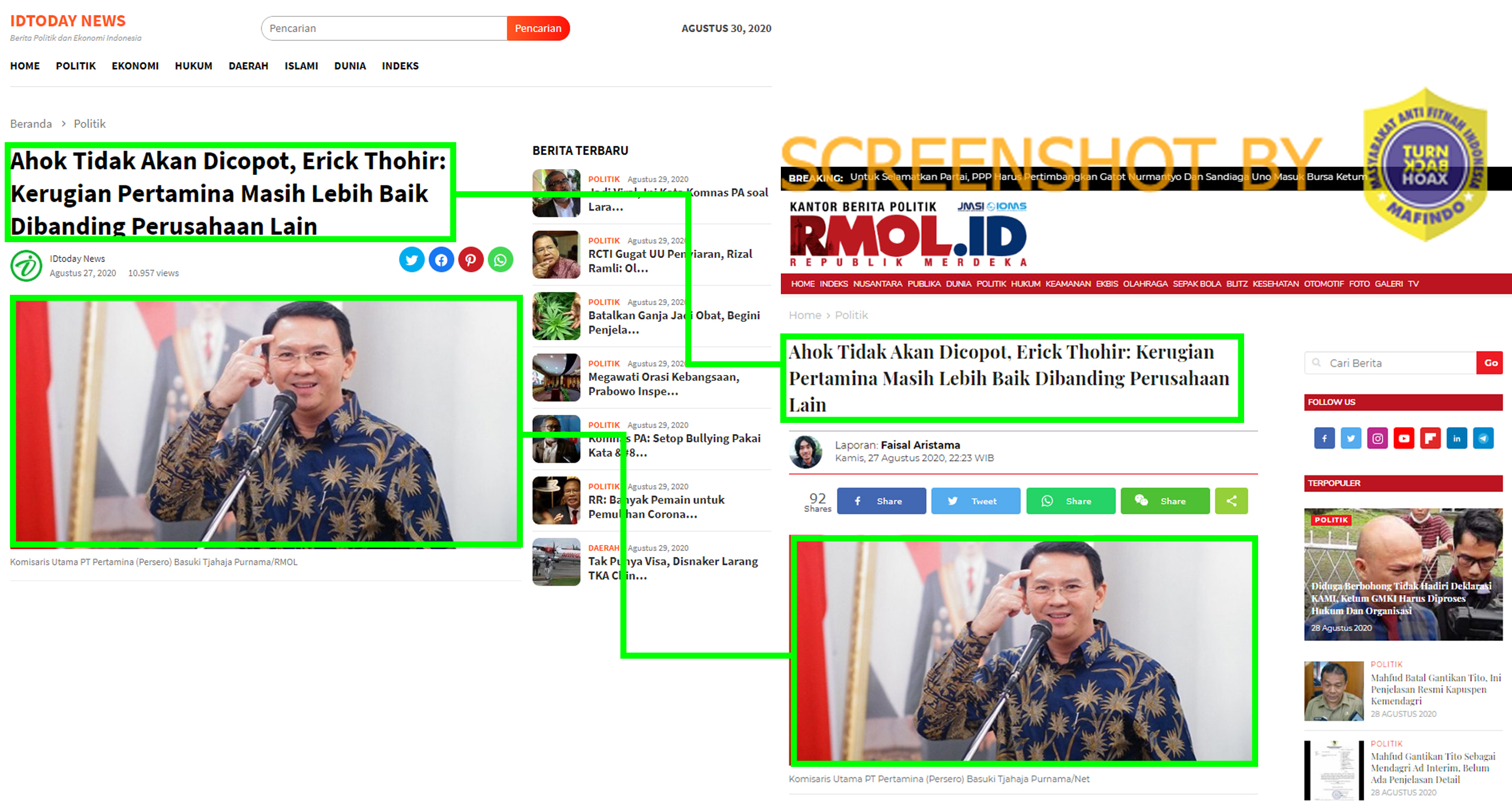
Task: Click Home breadcrumb on RMOL page
Action: [x=805, y=315]
